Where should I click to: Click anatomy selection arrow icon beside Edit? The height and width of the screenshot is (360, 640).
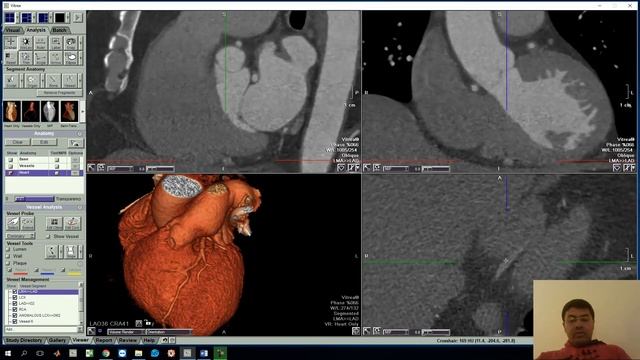[76, 142]
